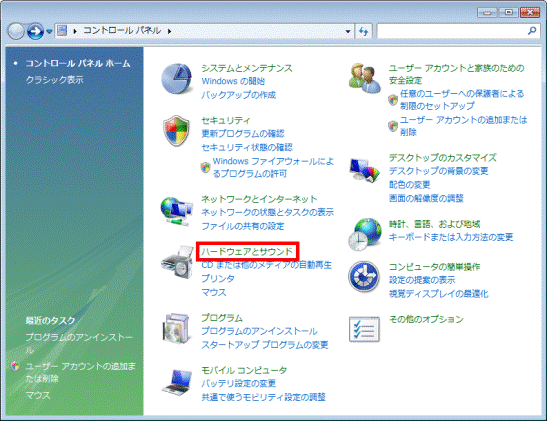Open その他のオプション heading link

tap(426, 319)
